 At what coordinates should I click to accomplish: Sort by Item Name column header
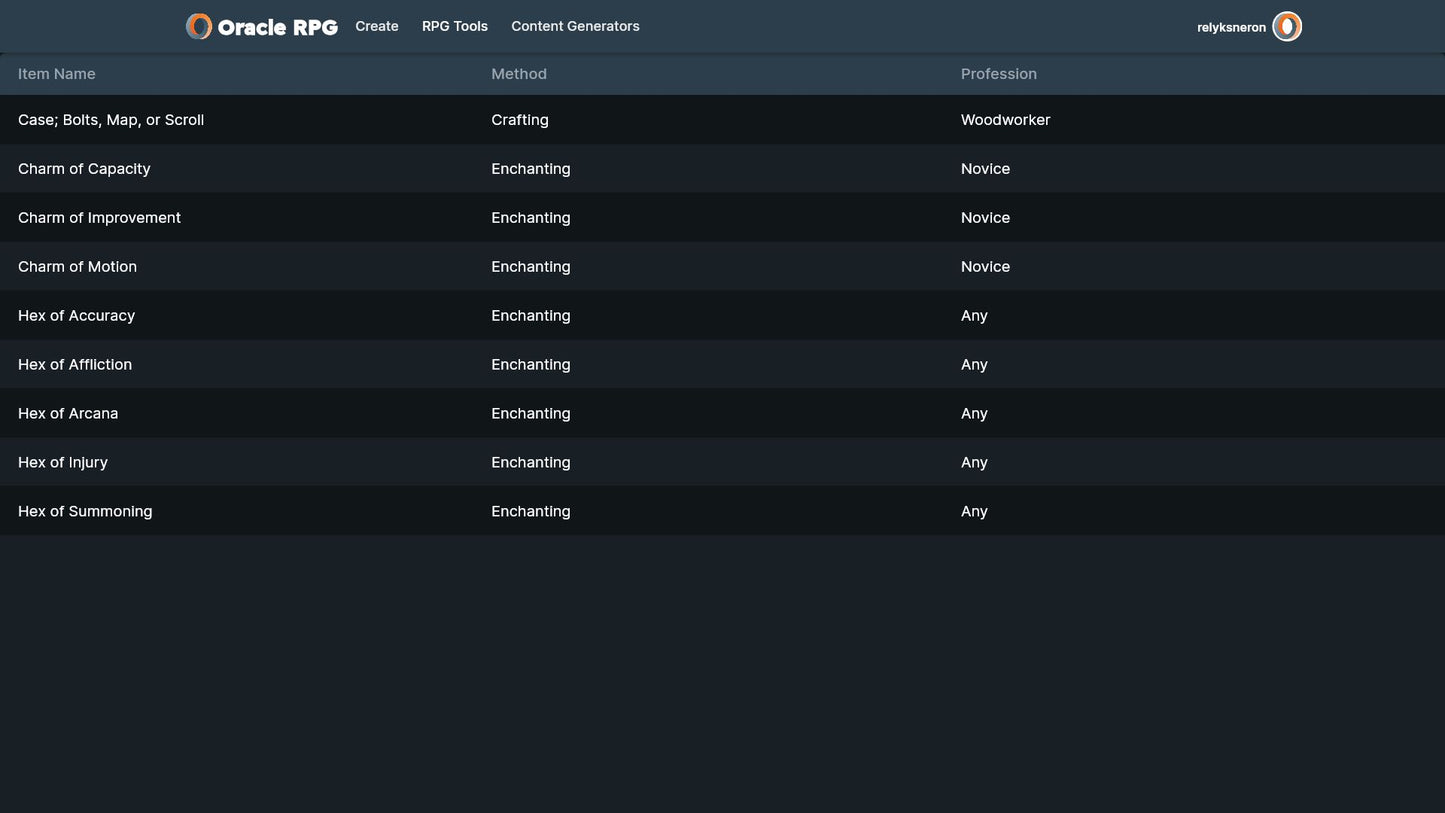57,74
